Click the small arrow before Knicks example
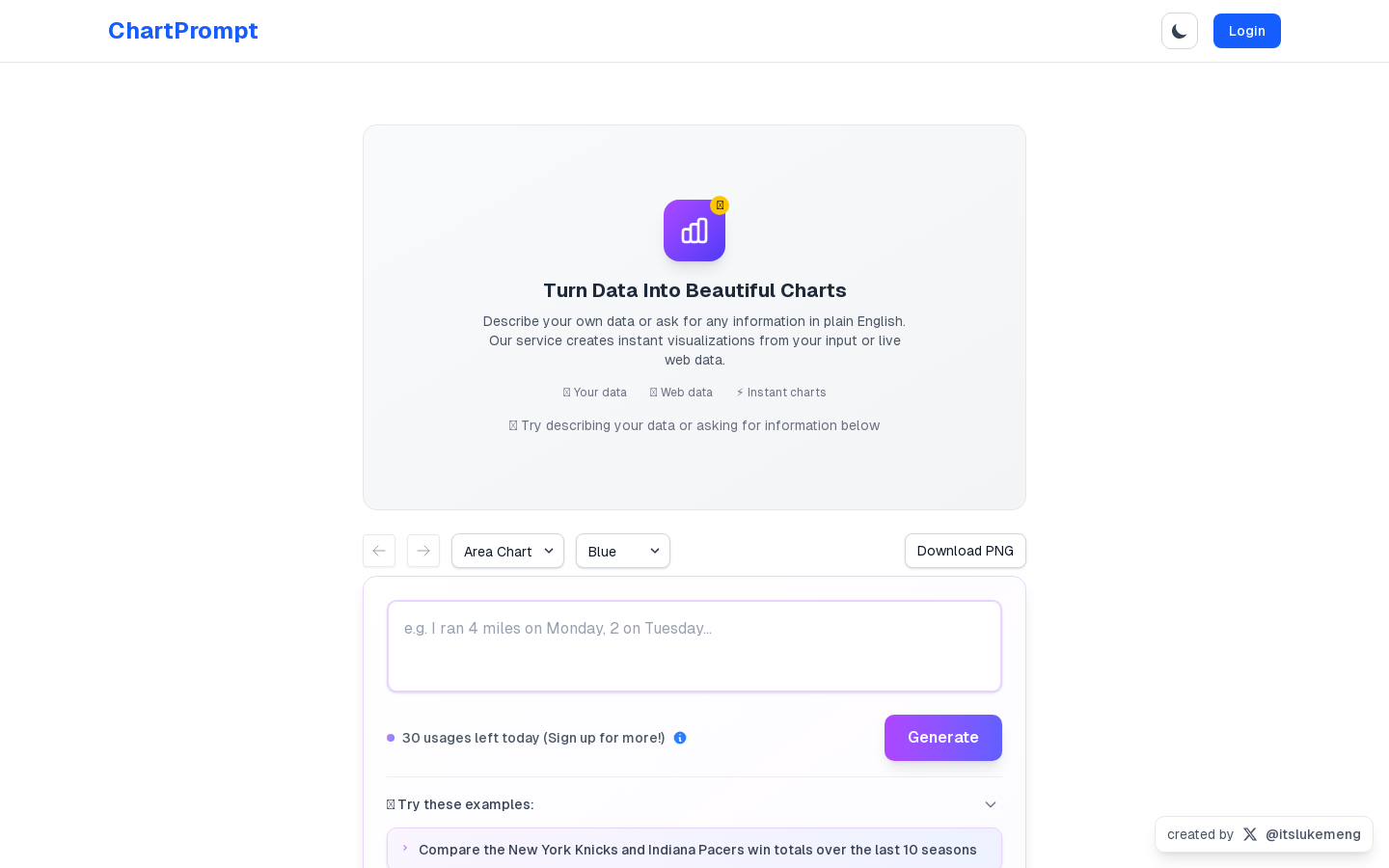1389x868 pixels. [405, 849]
